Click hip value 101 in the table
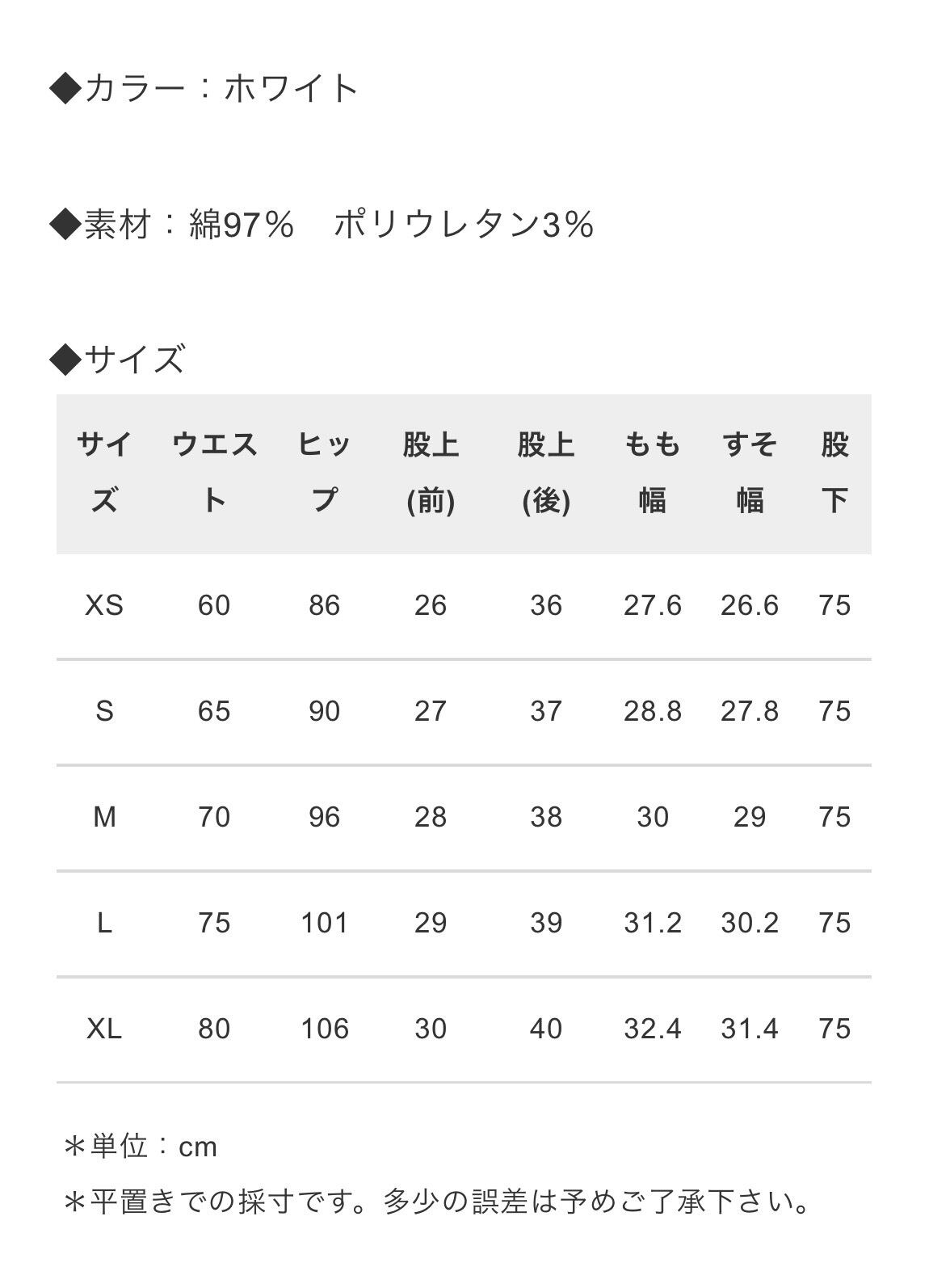 click(x=324, y=923)
